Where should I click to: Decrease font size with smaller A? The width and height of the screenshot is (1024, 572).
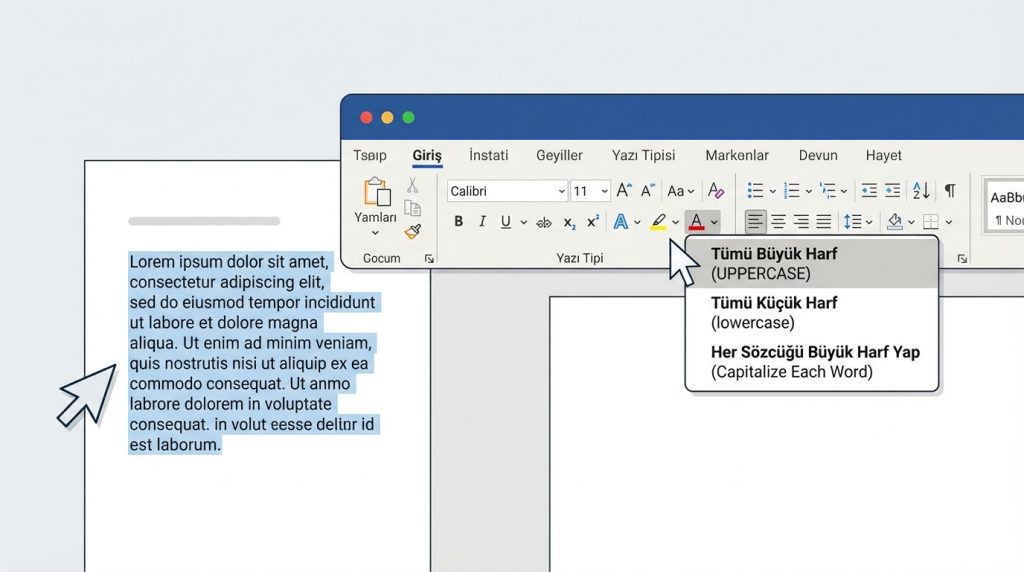click(x=647, y=191)
